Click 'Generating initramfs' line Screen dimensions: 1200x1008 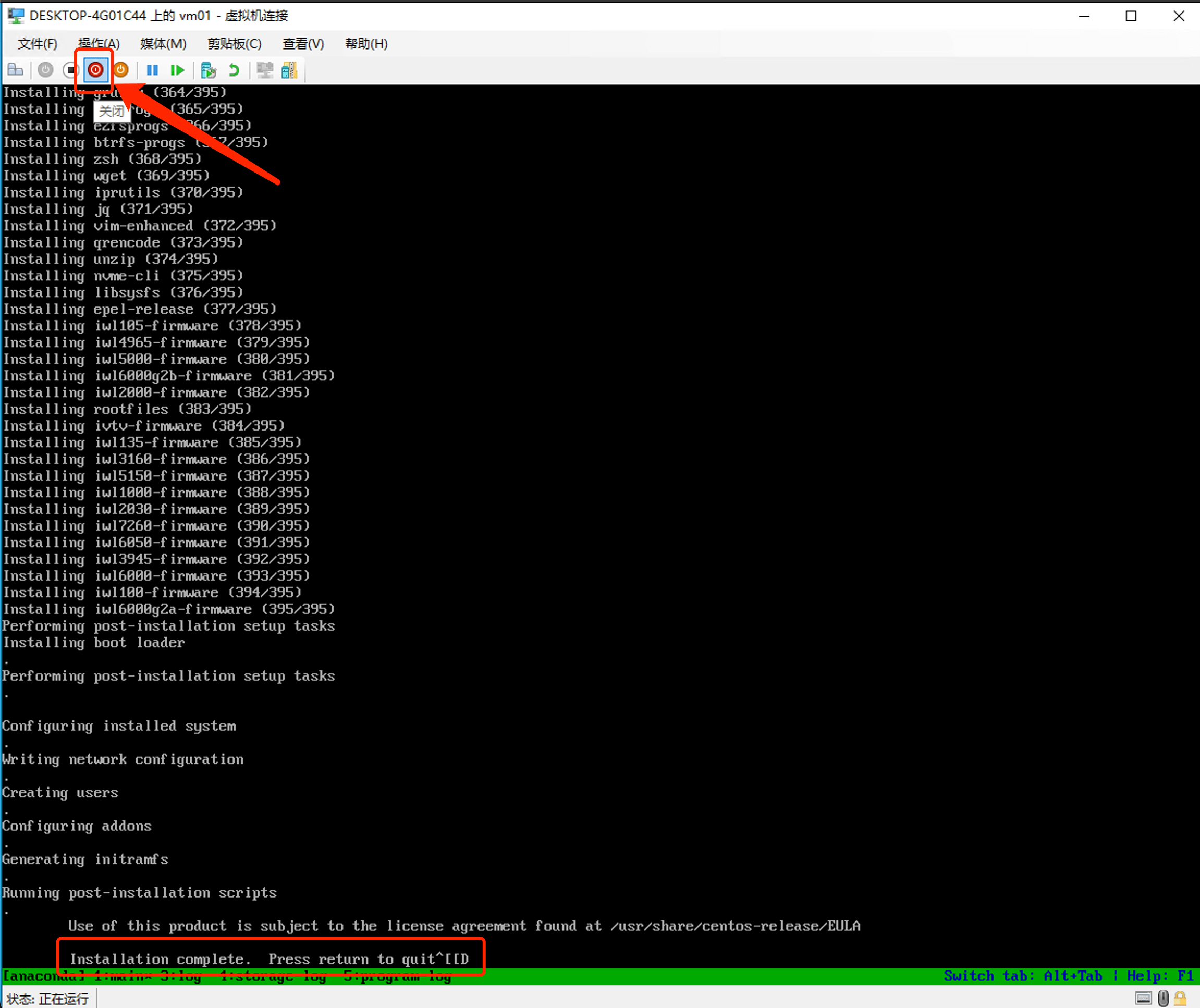(x=85, y=859)
